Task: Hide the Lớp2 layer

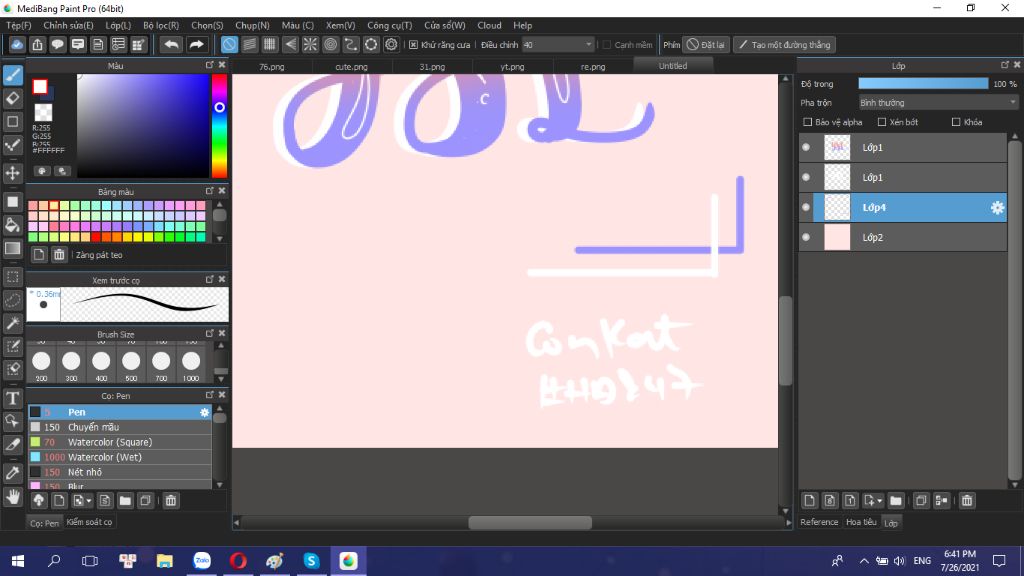Action: coord(807,238)
